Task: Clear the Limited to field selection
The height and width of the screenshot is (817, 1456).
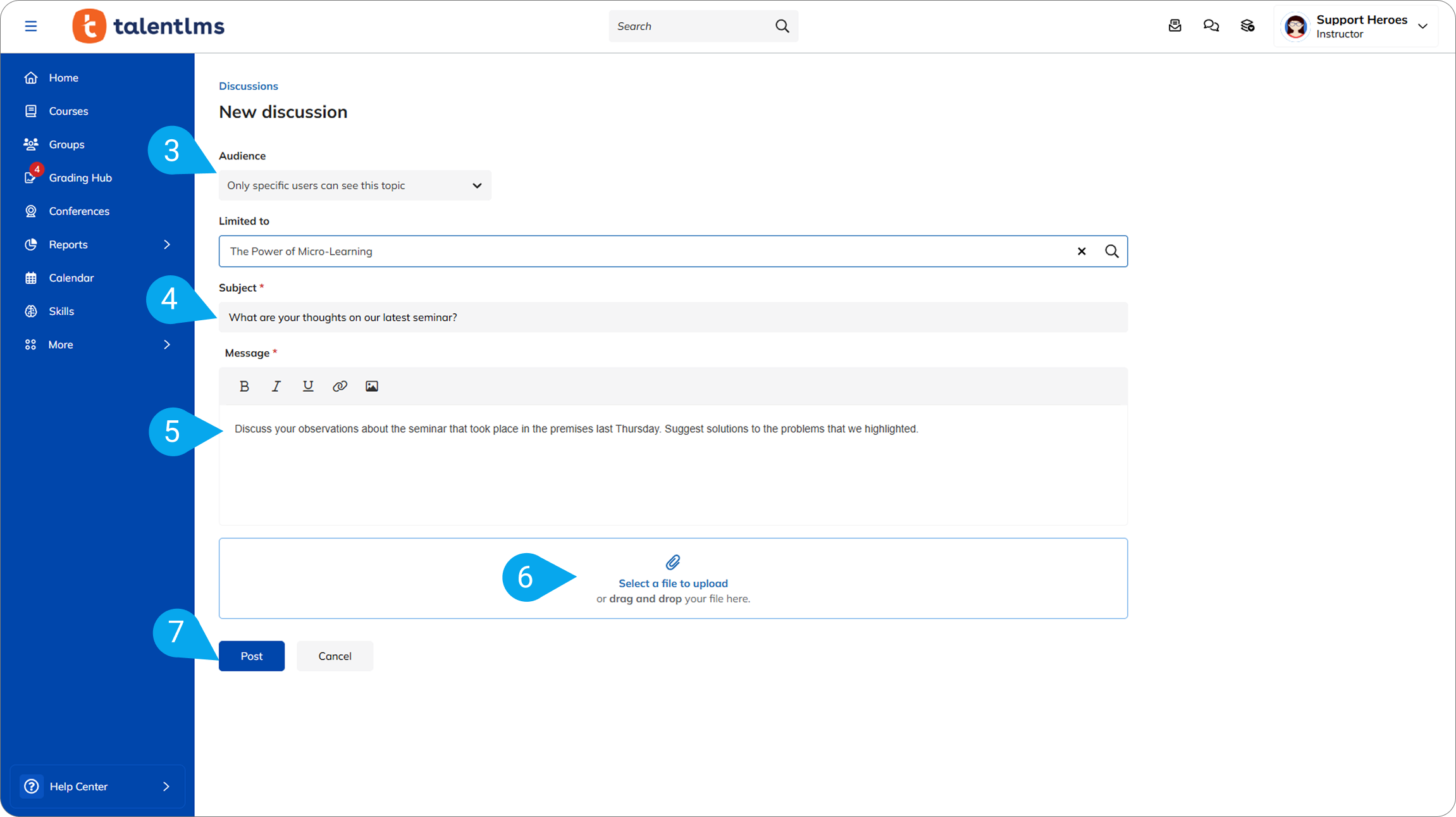Action: click(1082, 251)
